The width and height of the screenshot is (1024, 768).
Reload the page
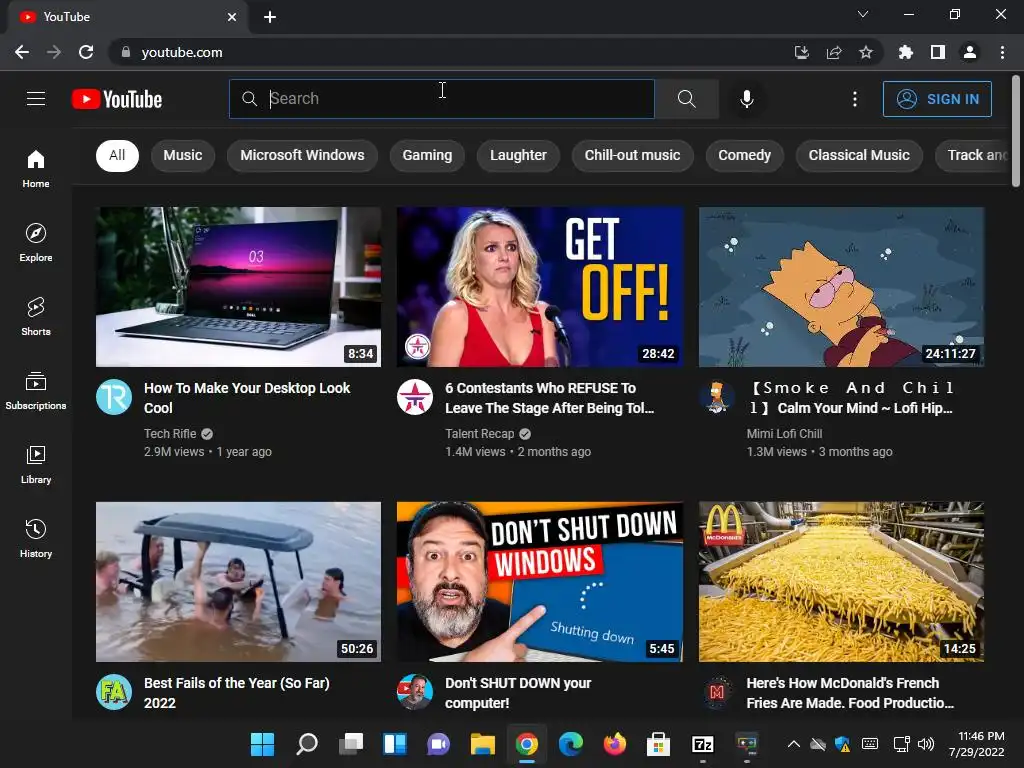tap(86, 52)
